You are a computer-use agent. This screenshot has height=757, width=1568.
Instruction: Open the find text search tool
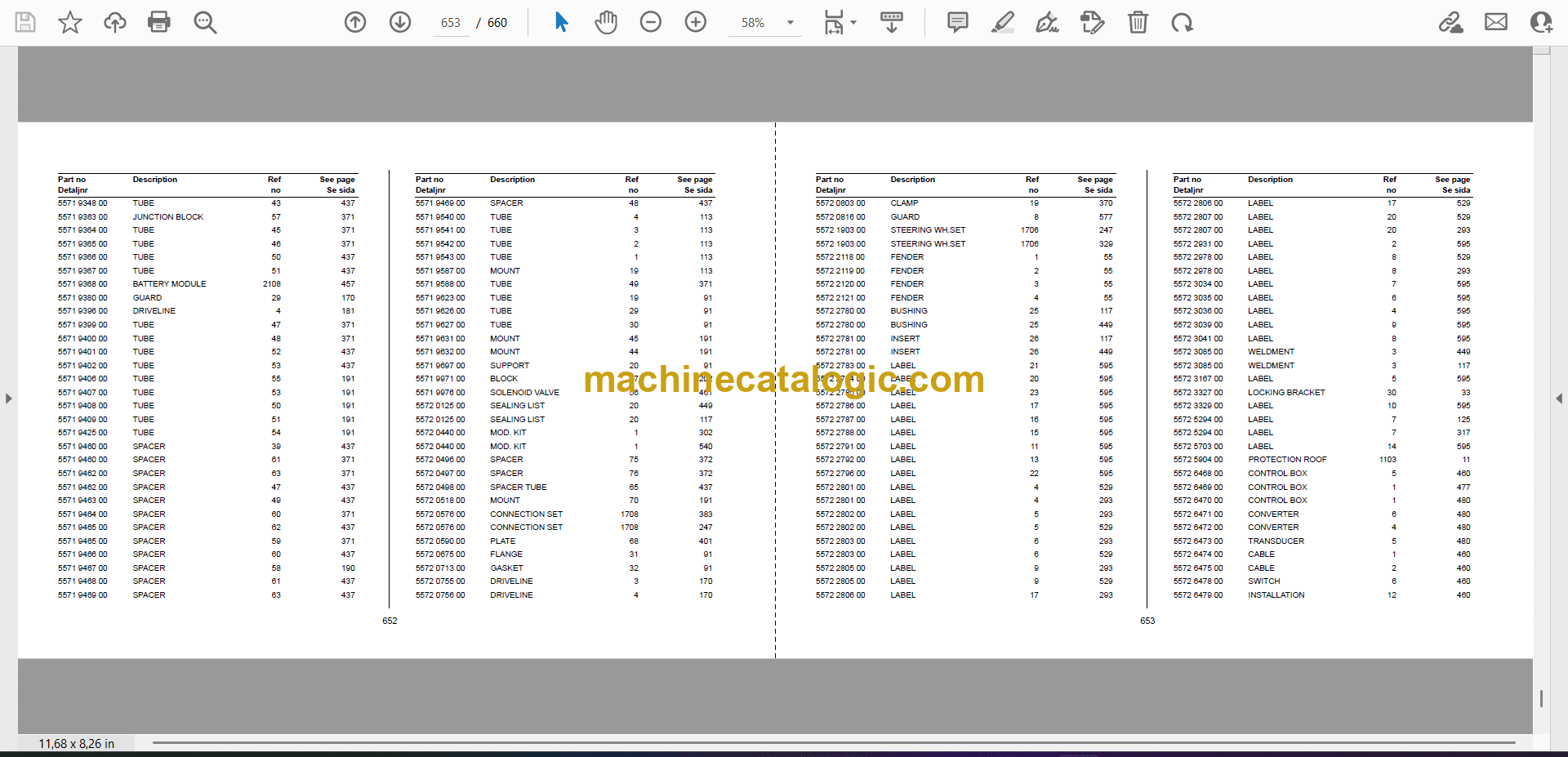(205, 22)
